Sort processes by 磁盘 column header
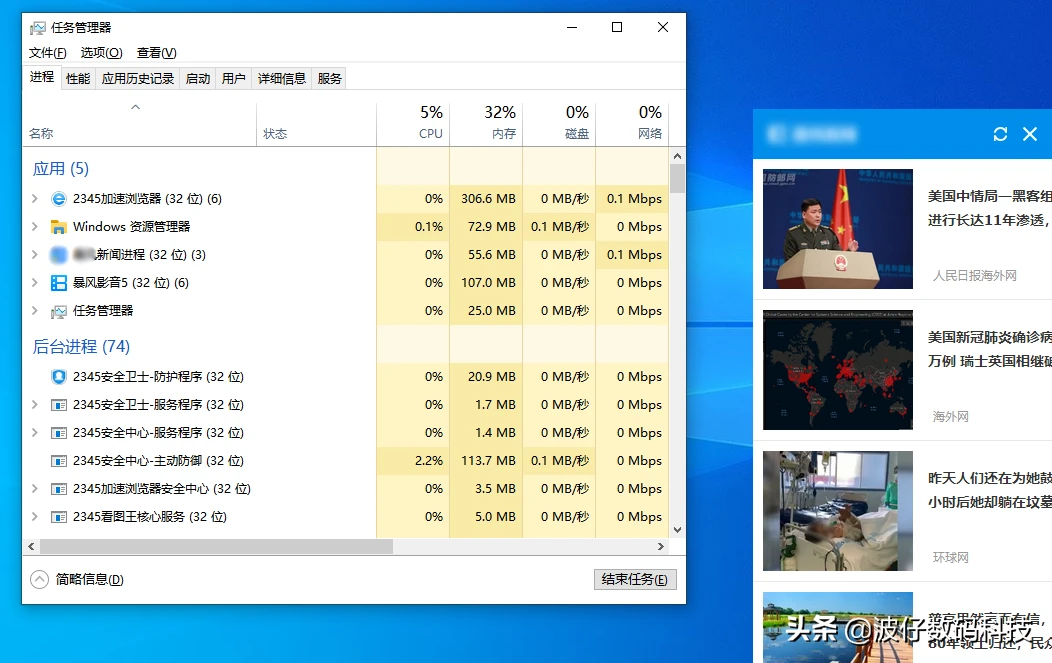The image size is (1052, 663). click(559, 123)
